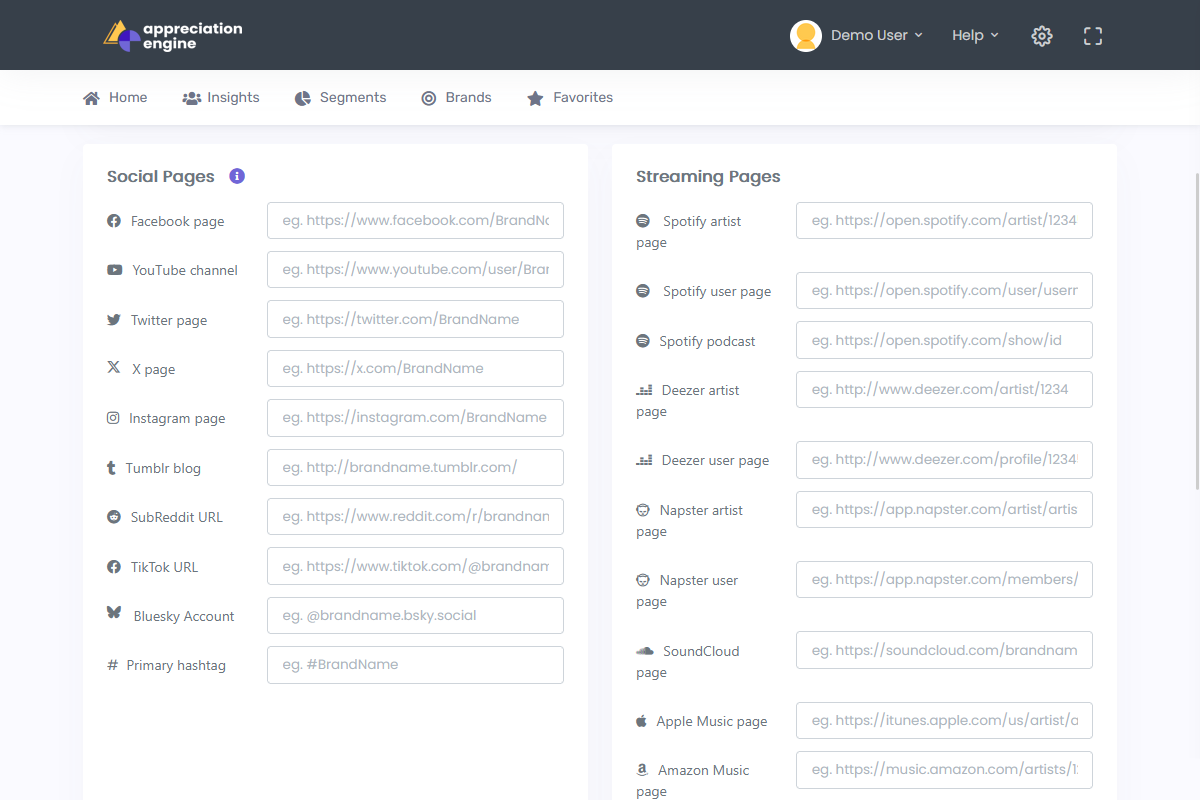Focus the Apple Music page field
The width and height of the screenshot is (1200, 800).
944,720
